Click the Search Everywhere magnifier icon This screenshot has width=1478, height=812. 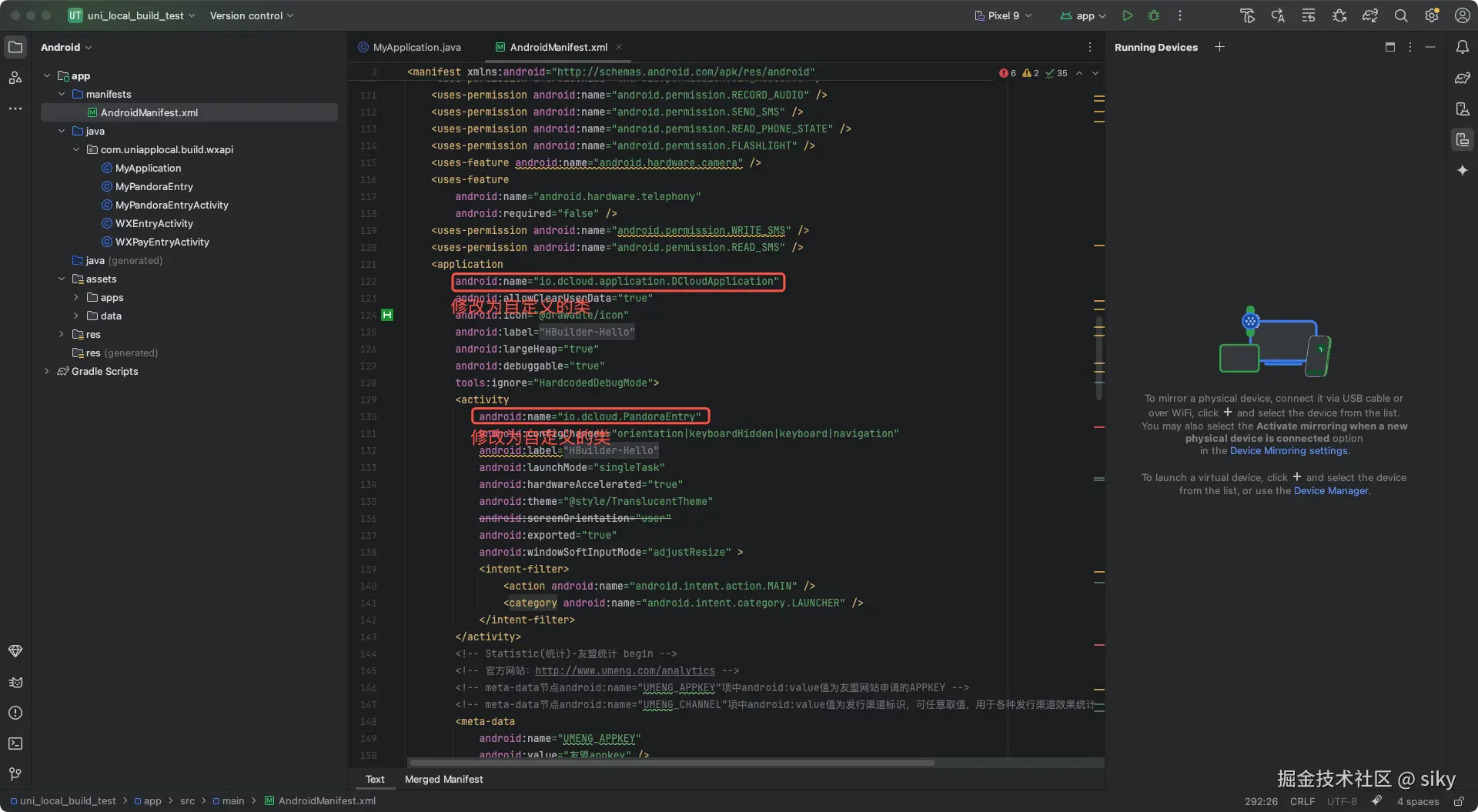tap(1401, 15)
